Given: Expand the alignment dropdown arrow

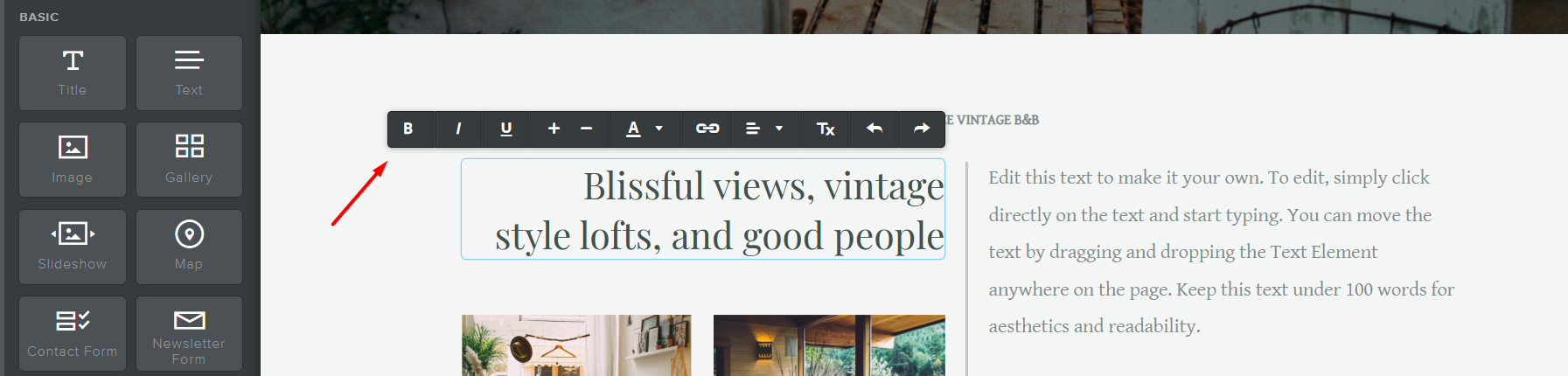Looking at the screenshot, I should pyautogui.click(x=779, y=129).
